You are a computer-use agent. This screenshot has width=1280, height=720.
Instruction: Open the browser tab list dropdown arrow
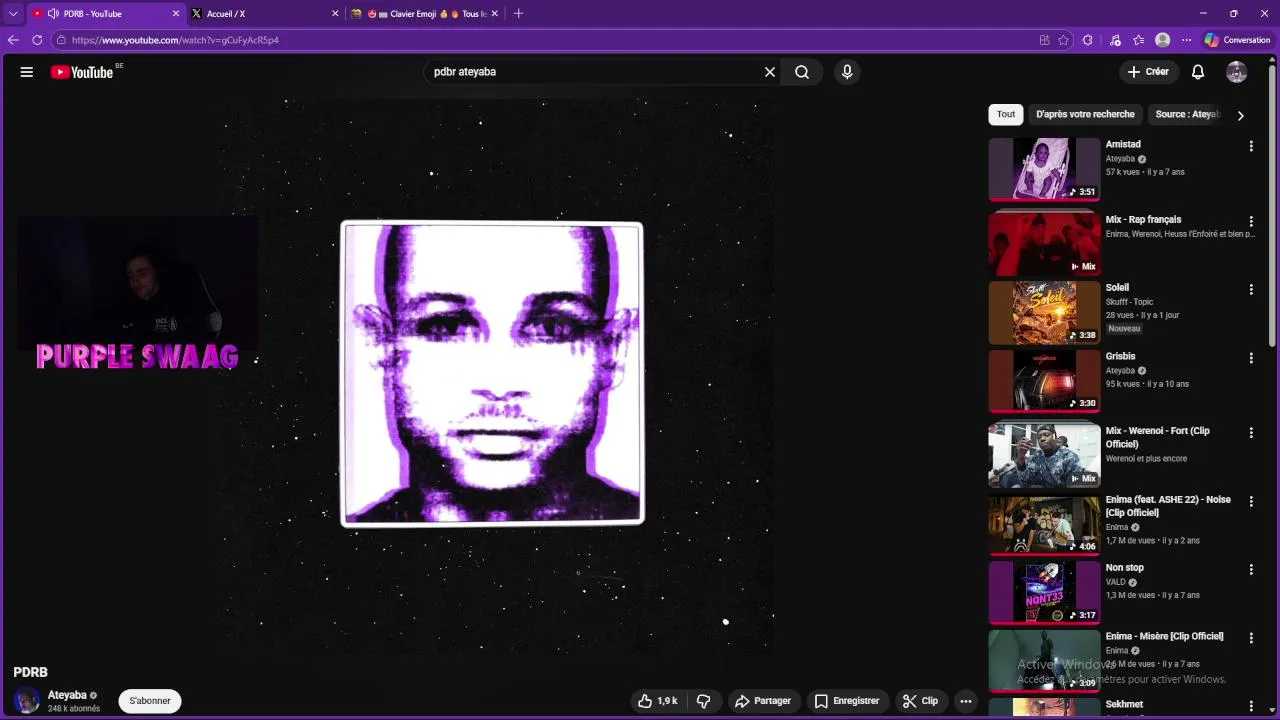(13, 14)
